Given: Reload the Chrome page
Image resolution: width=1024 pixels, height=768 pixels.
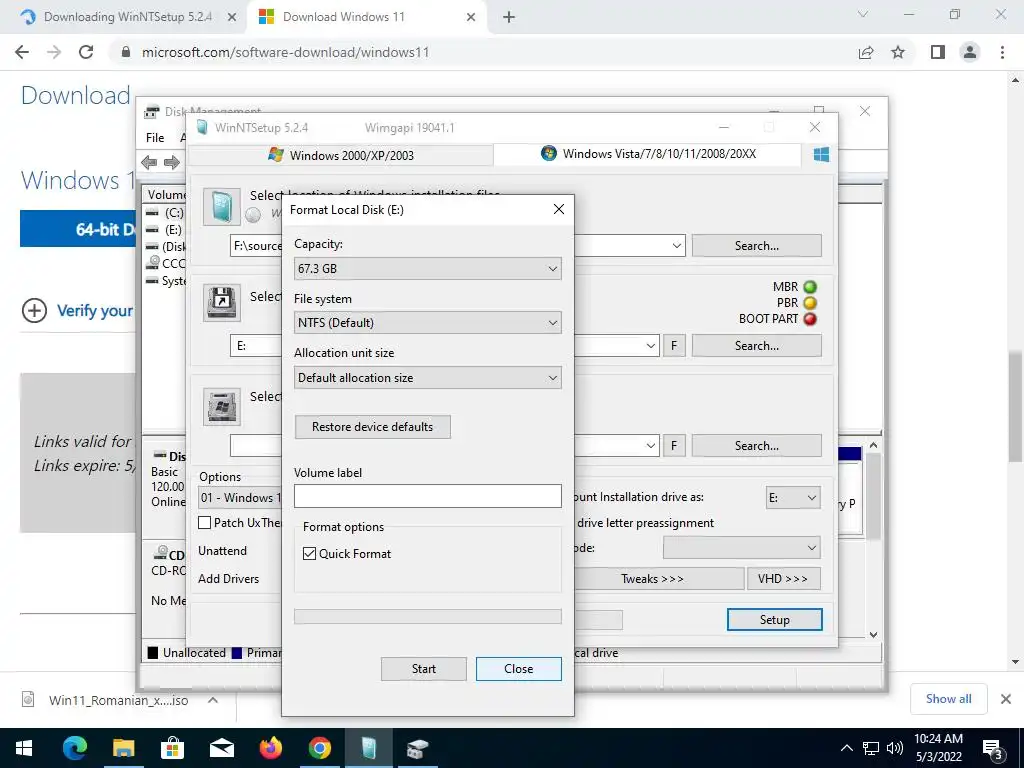Looking at the screenshot, I should click(86, 52).
